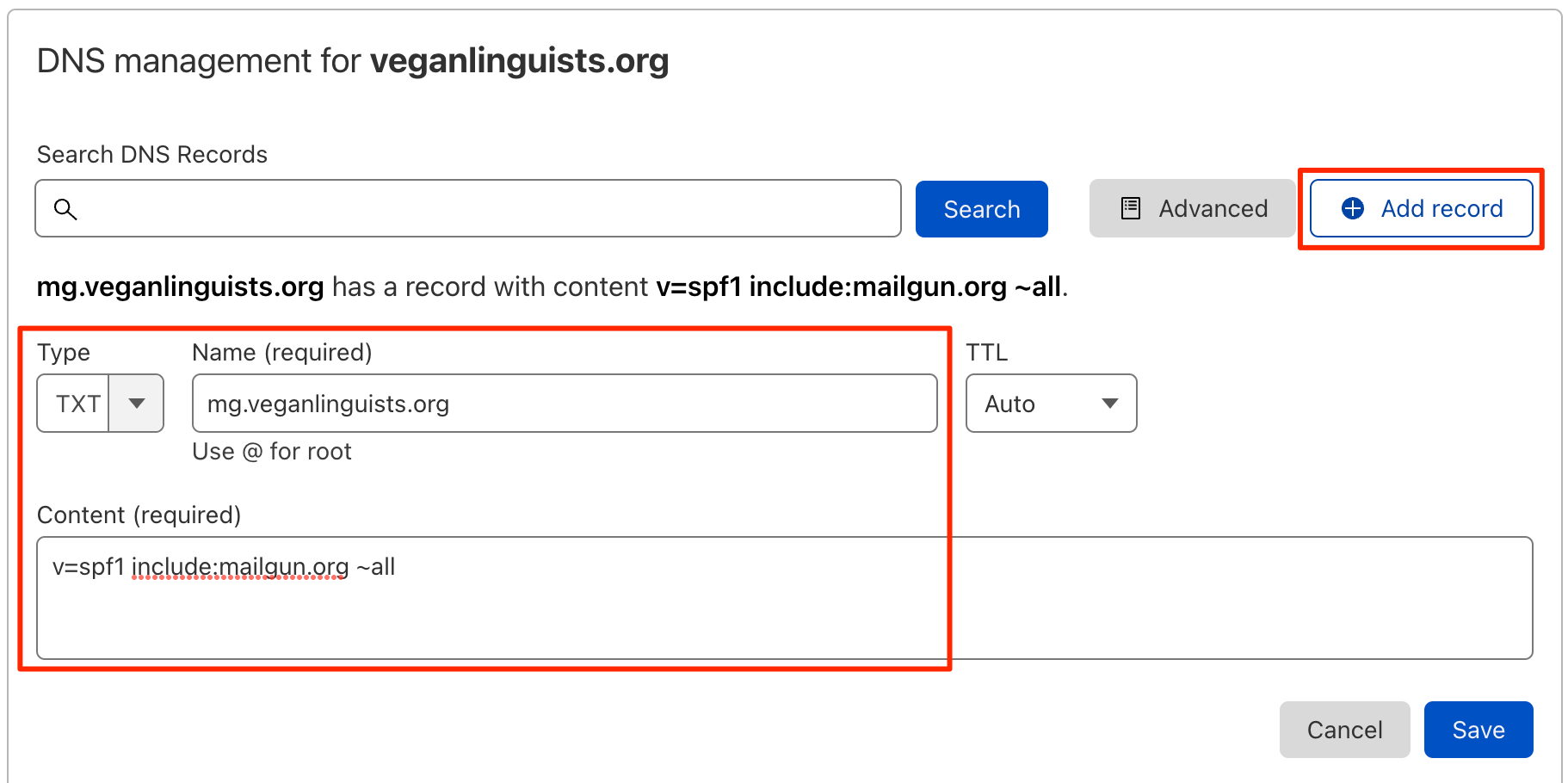Click the Use @ for root hint
This screenshot has width=1568, height=783.
click(272, 451)
